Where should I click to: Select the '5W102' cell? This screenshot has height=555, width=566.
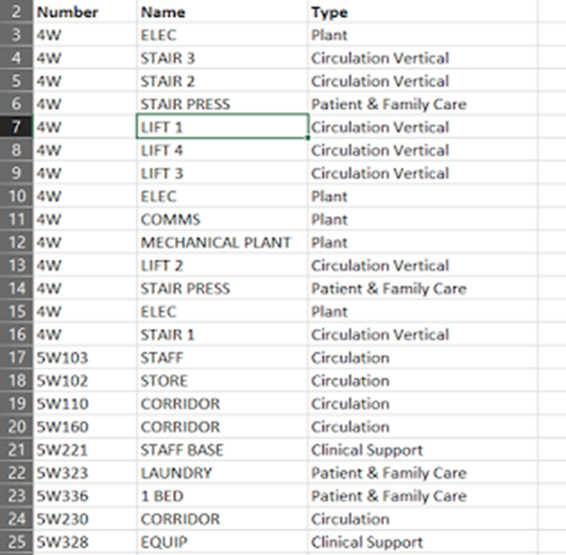(85, 380)
